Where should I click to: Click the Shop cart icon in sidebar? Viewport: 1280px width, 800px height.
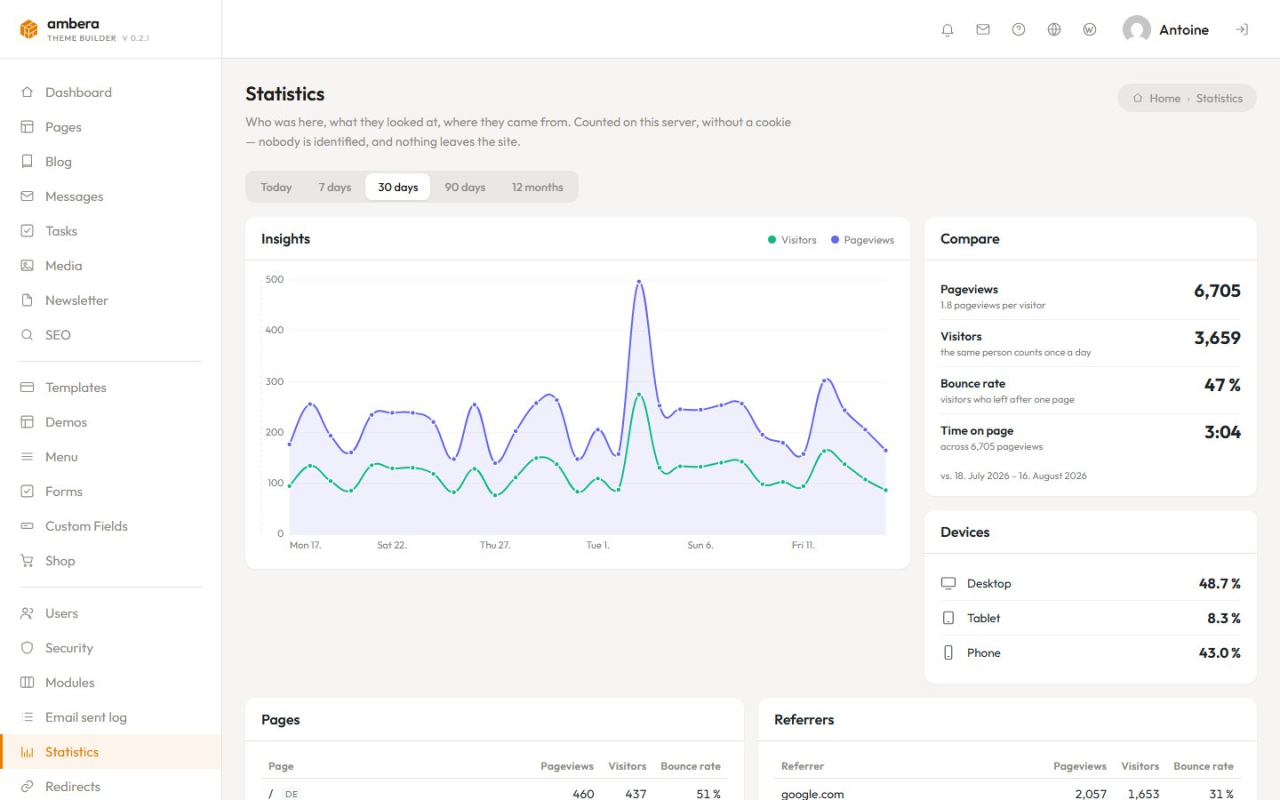(x=27, y=561)
